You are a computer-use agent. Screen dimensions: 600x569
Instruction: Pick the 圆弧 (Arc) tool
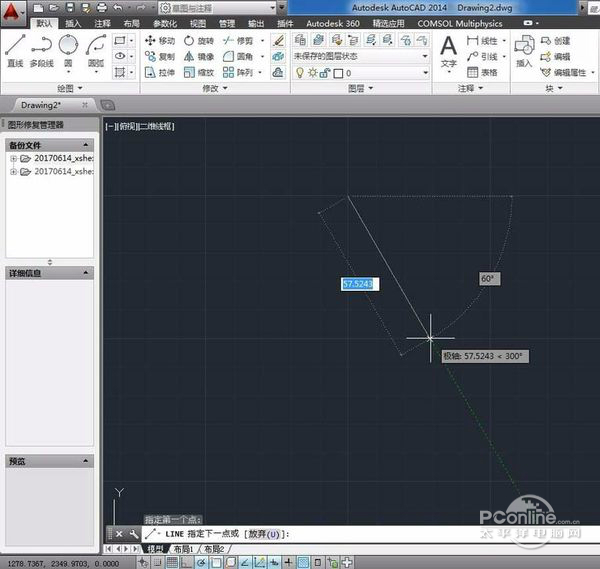[x=96, y=49]
